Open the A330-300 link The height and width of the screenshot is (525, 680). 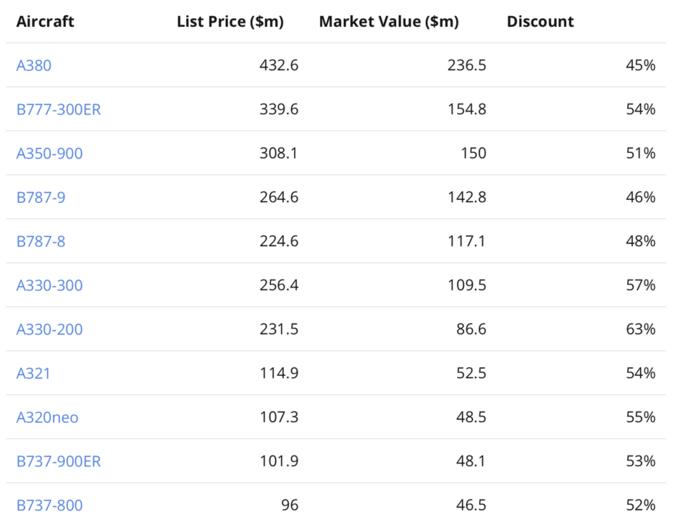49,285
